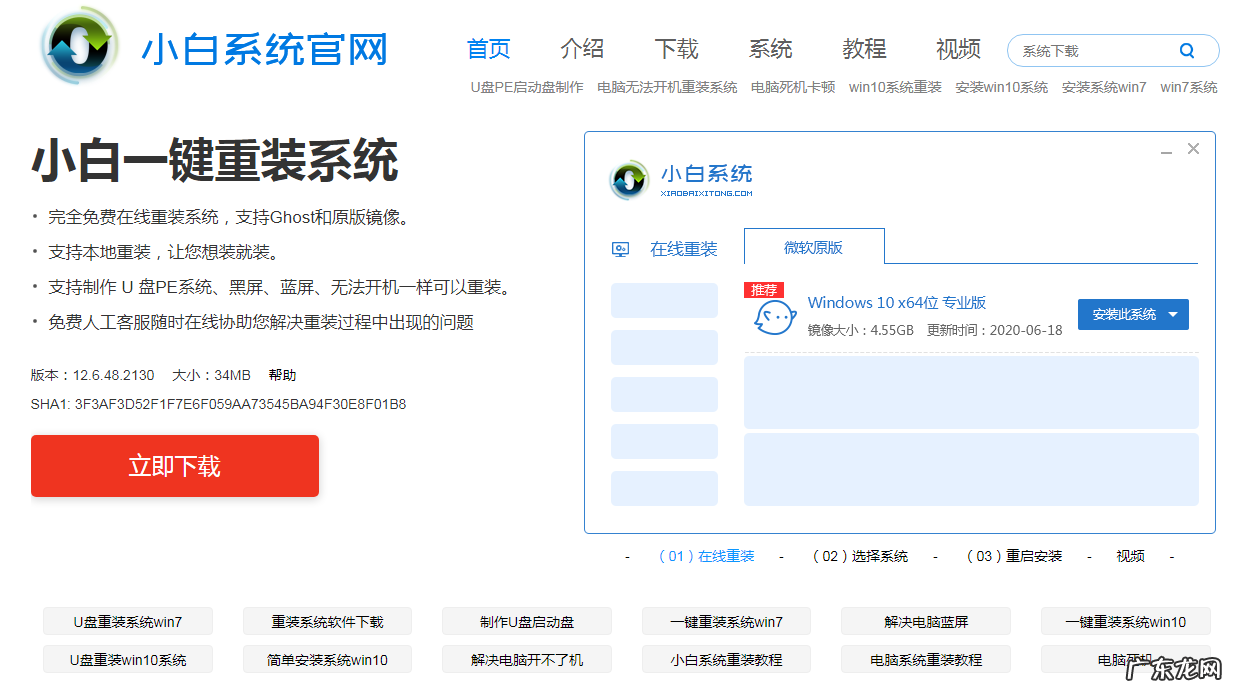1260x698 pixels.
Task: Open the U盘PE启动盘制作 link
Action: tap(527, 87)
